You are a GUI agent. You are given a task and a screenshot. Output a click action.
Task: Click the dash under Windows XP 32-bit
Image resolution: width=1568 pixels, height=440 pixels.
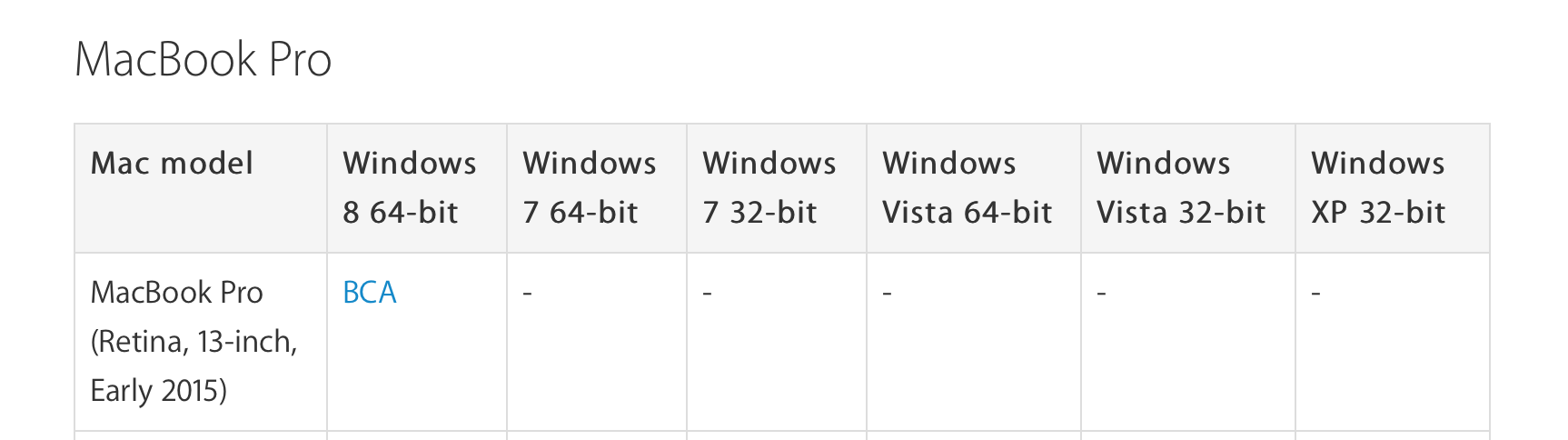1316,294
